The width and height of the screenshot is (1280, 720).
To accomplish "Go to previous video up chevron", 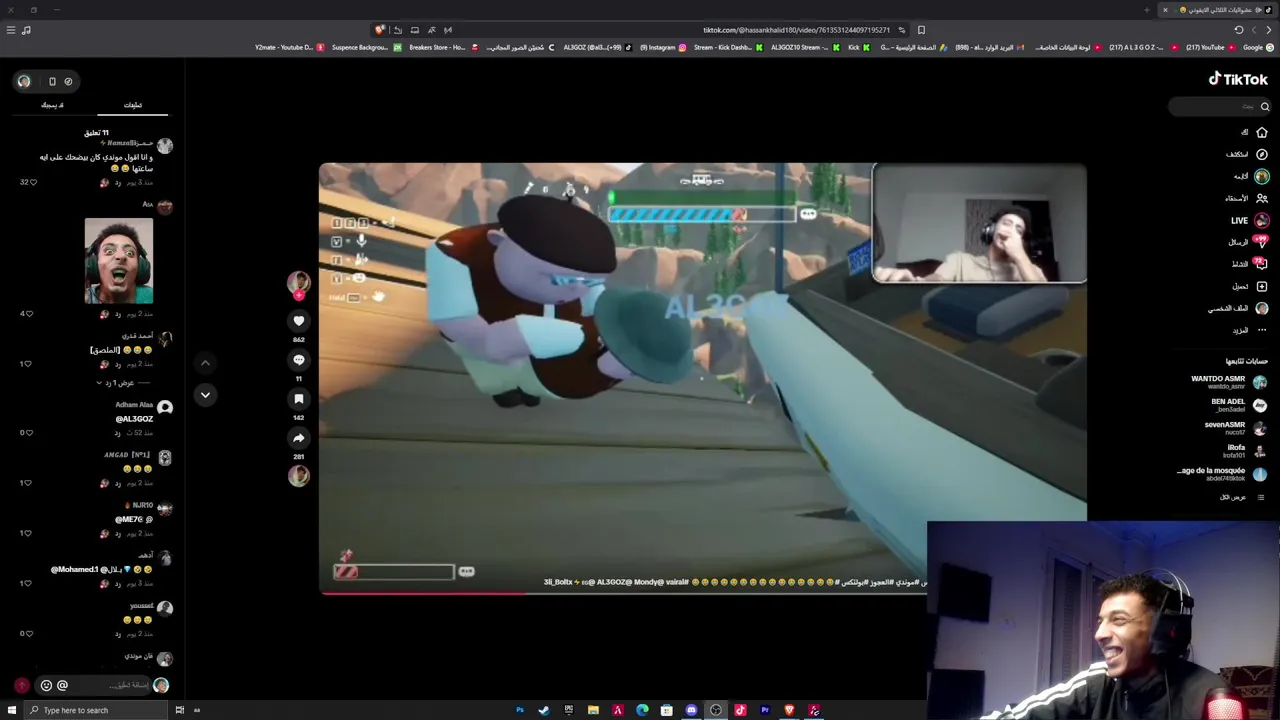I will [x=205, y=363].
